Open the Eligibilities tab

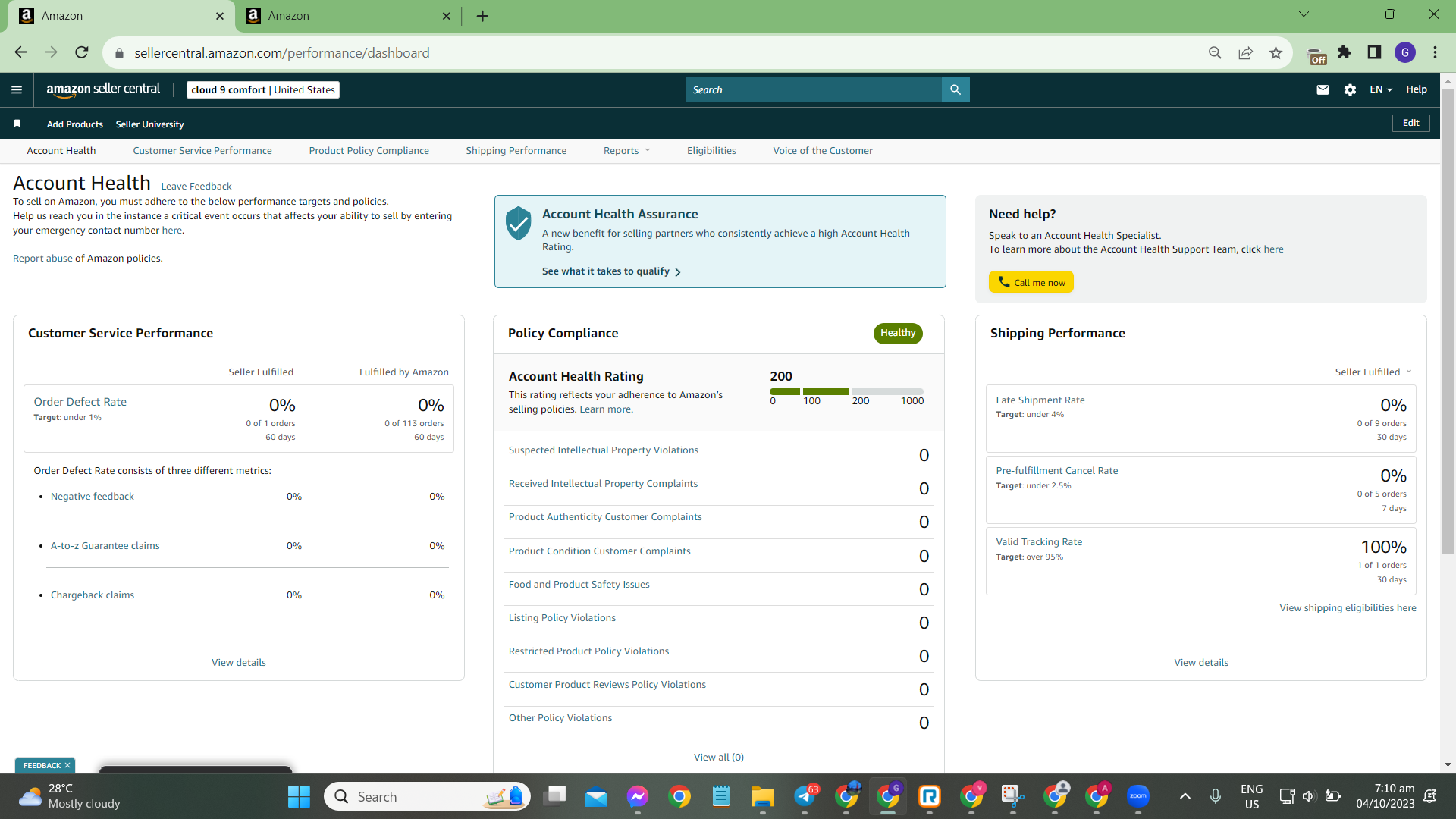point(711,150)
